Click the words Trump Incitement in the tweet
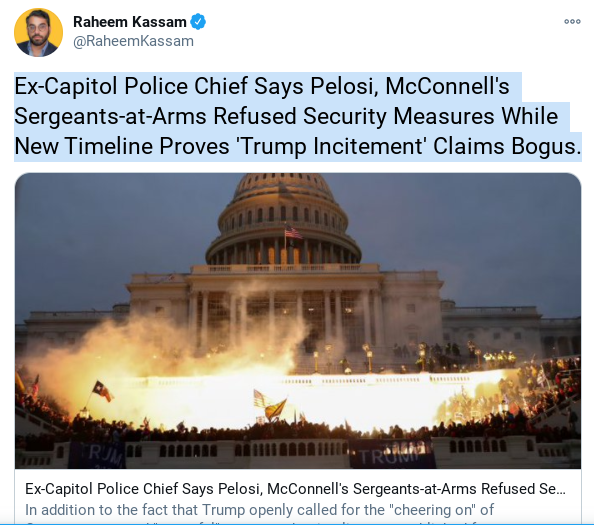594x525 pixels. coord(330,146)
